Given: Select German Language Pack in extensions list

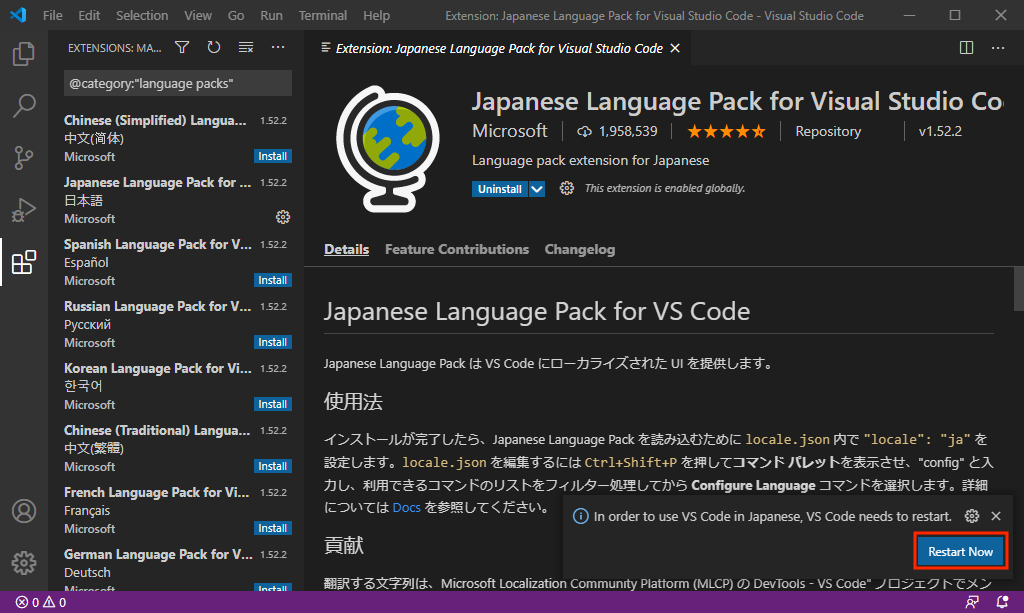Looking at the screenshot, I should [x=176, y=569].
